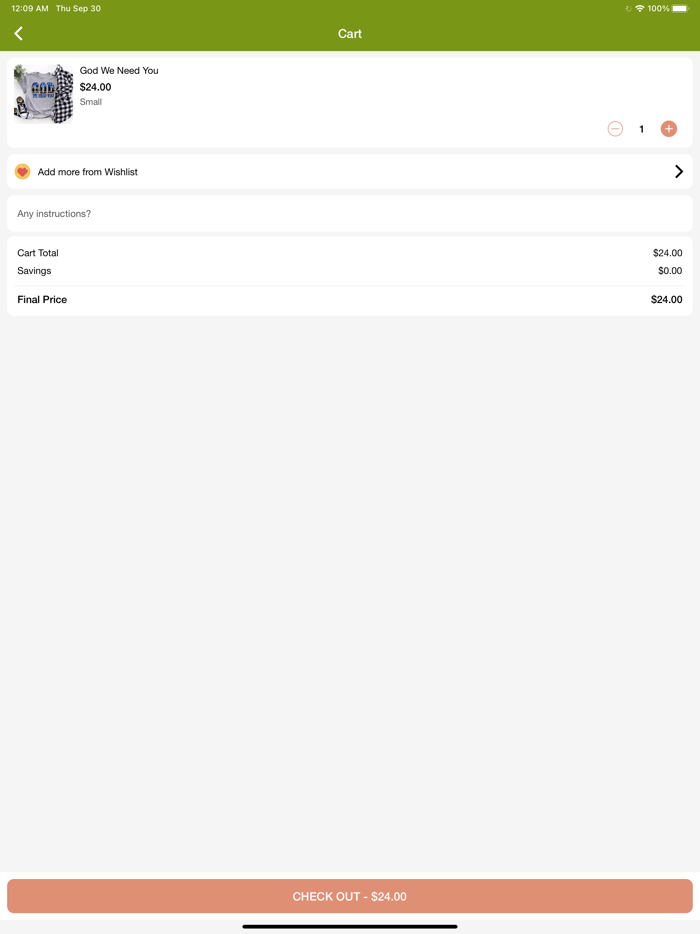Tap the Cart header title
Image resolution: width=700 pixels, height=934 pixels.
pyautogui.click(x=350, y=34)
